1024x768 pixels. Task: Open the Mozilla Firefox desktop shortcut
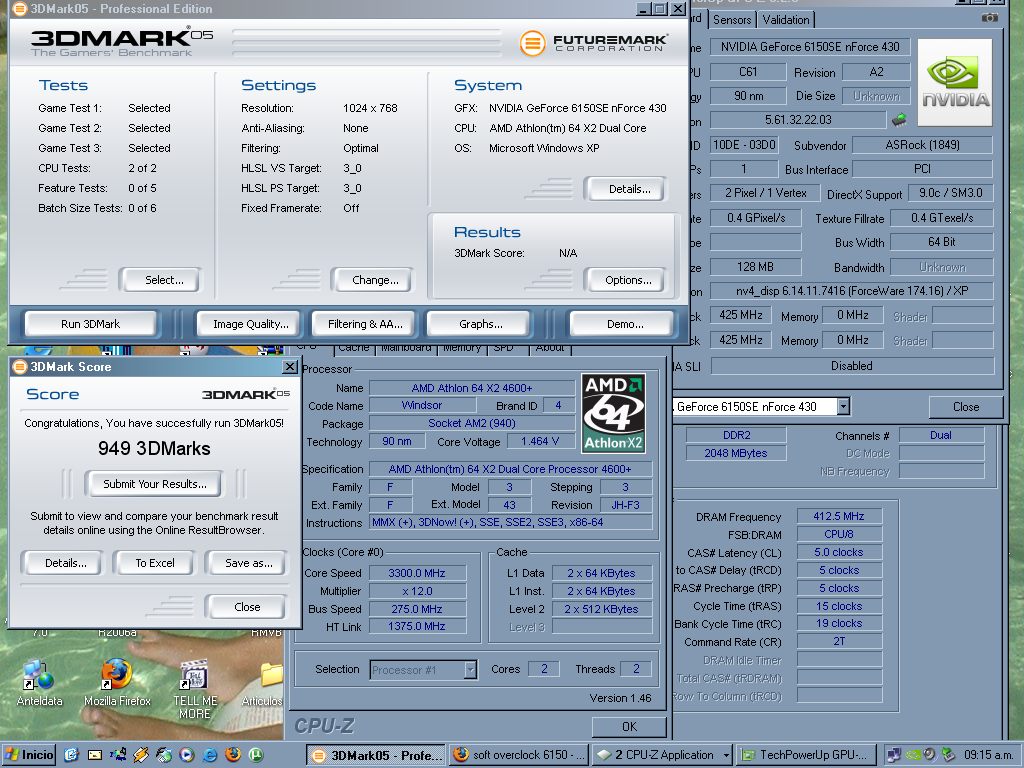tap(117, 684)
